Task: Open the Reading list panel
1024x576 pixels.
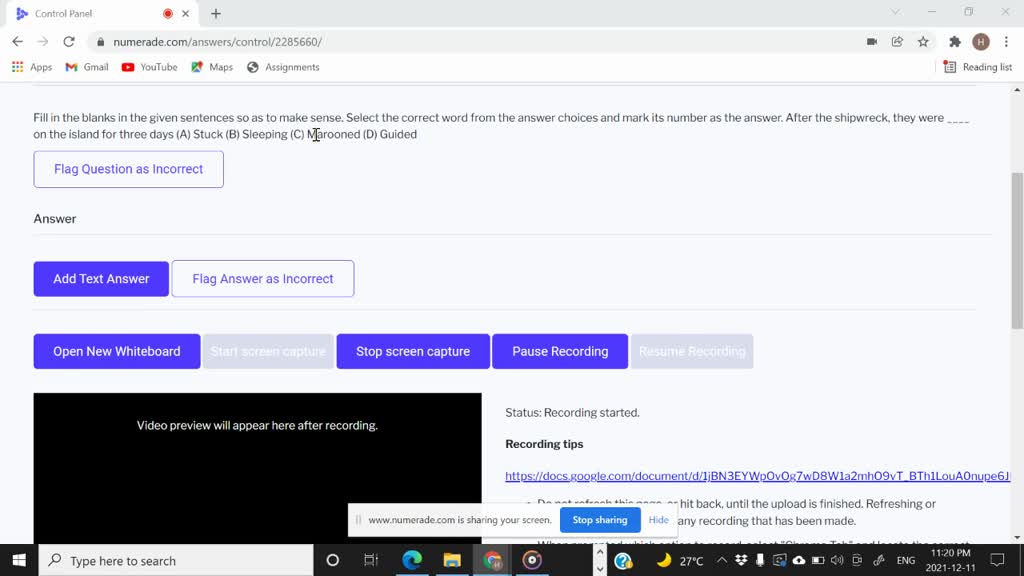Action: pos(978,67)
